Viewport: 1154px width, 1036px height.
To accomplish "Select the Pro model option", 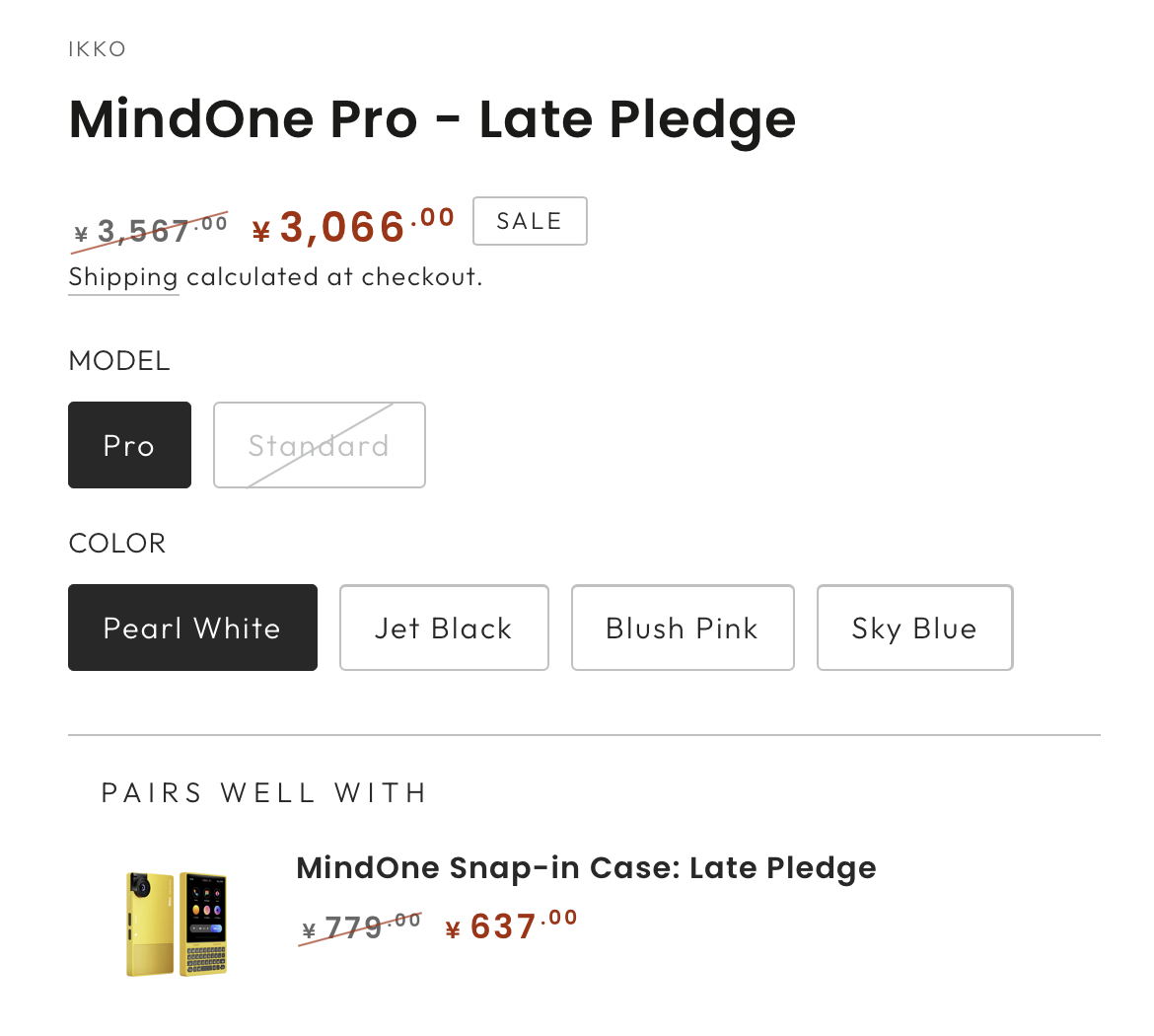I will coord(129,445).
